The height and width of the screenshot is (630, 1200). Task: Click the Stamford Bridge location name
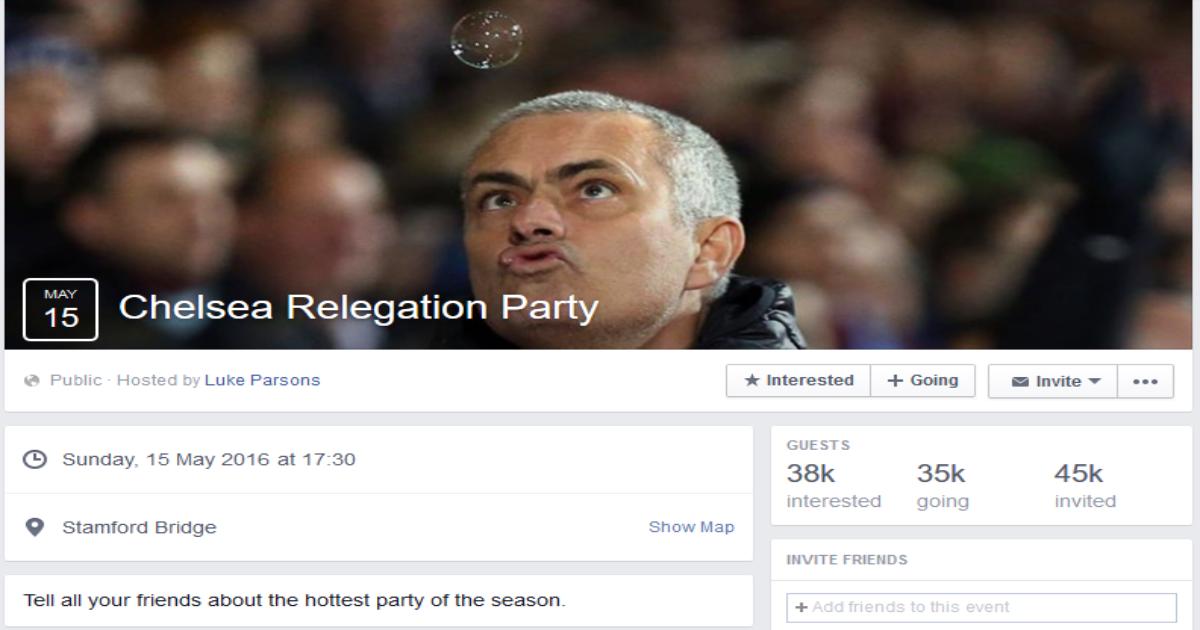[139, 527]
